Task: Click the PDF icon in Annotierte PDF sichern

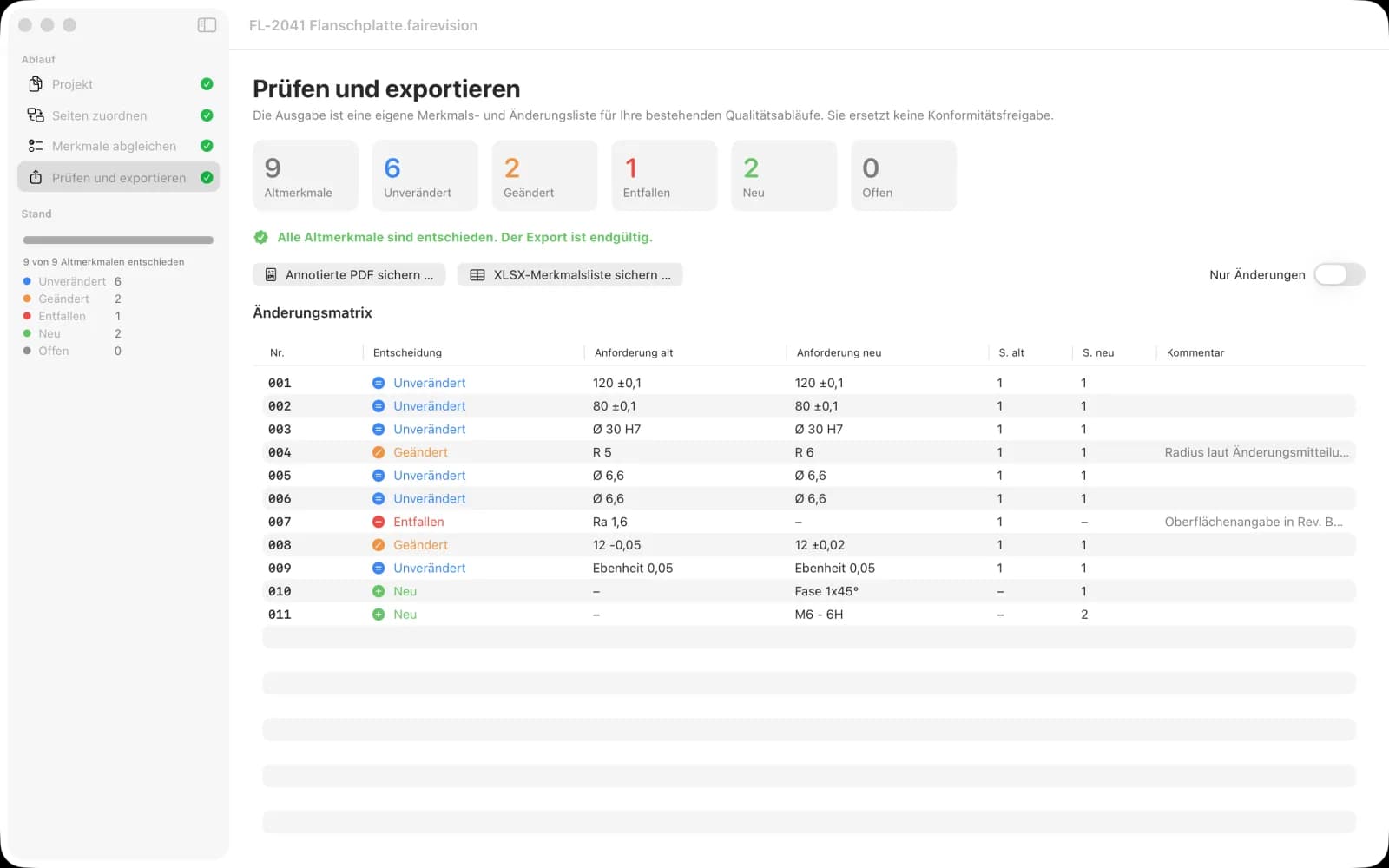Action: point(271,274)
